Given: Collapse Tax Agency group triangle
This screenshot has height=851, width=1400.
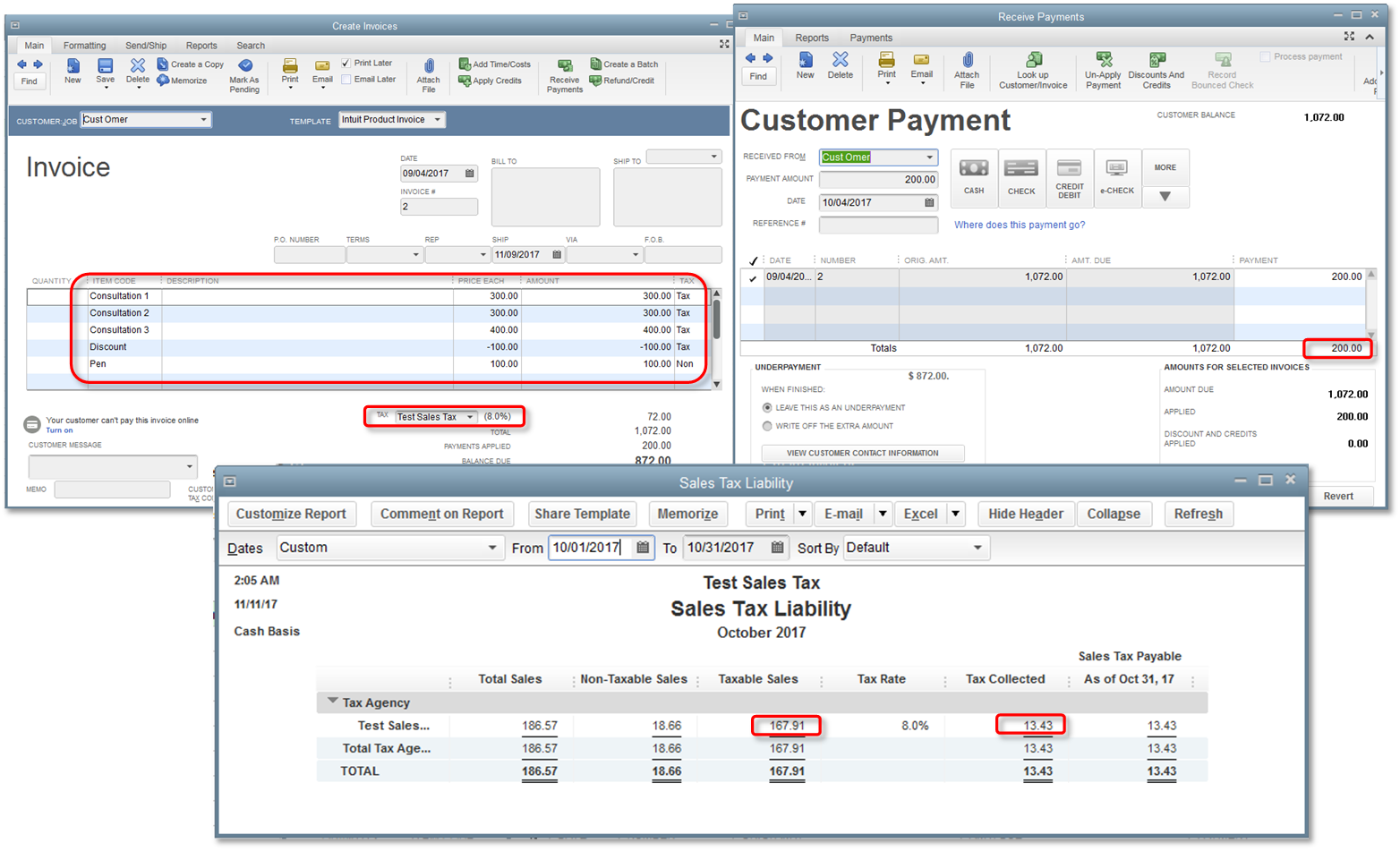Looking at the screenshot, I should (x=333, y=702).
